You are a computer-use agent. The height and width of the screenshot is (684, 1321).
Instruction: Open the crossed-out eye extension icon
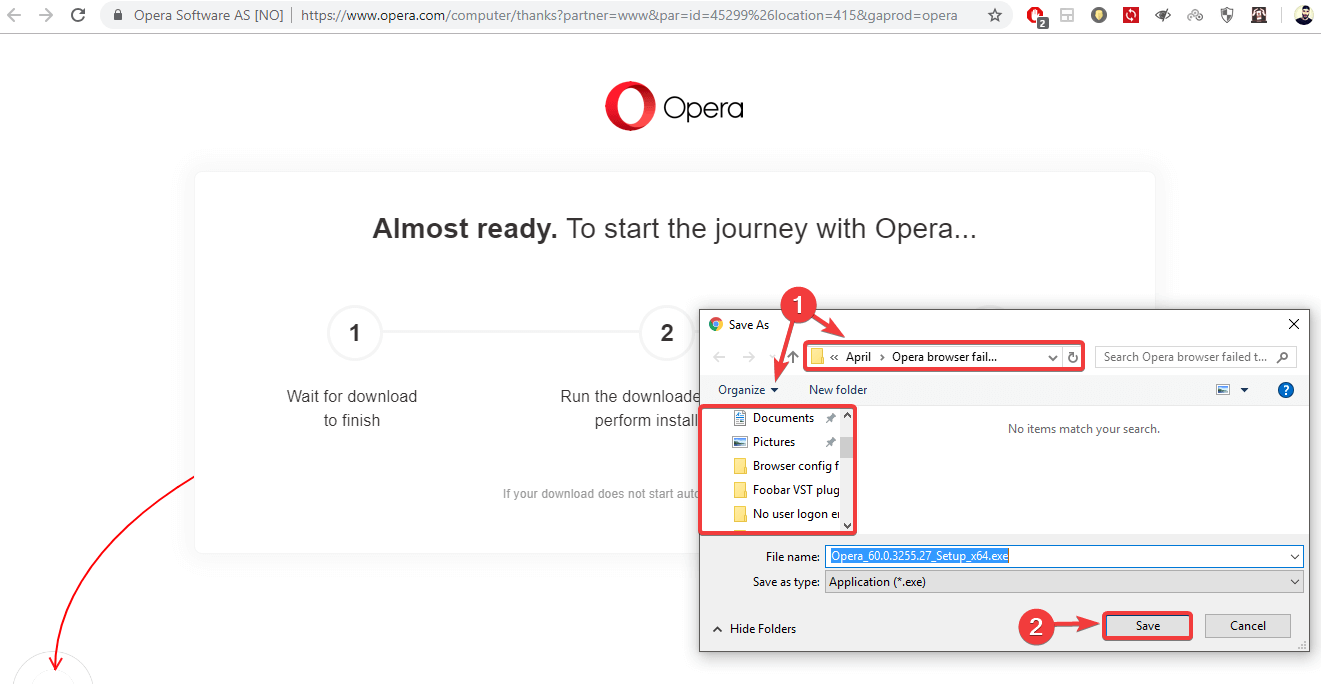1163,16
